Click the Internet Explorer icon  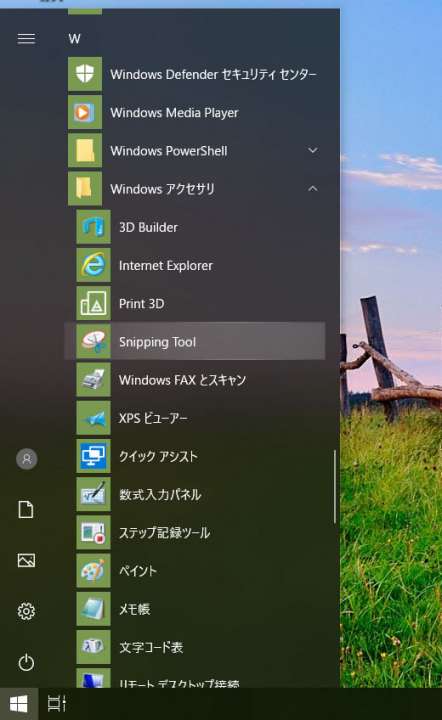[x=94, y=265]
